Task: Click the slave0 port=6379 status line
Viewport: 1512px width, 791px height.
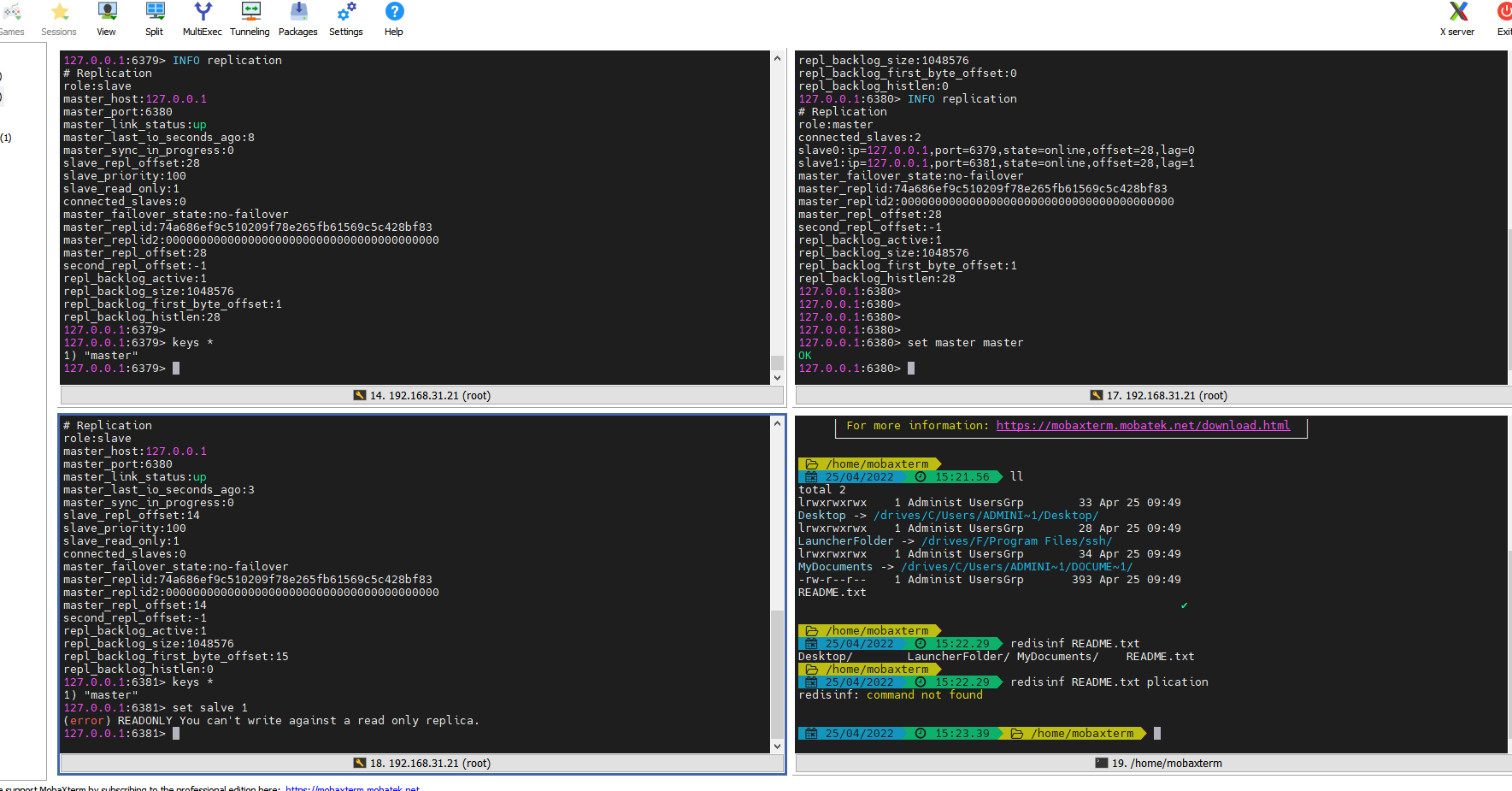Action: click(997, 151)
